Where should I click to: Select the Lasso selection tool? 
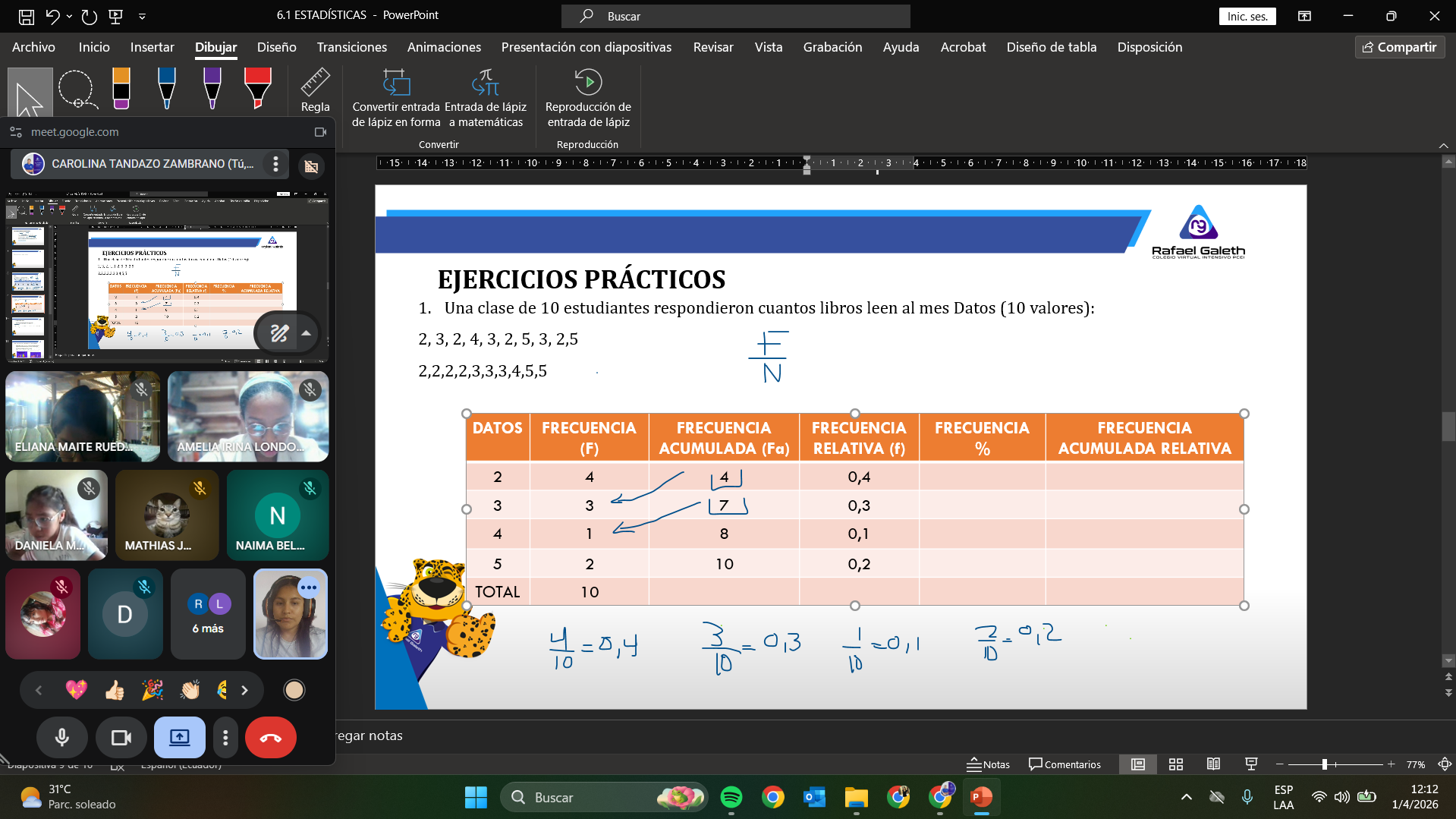[x=77, y=90]
